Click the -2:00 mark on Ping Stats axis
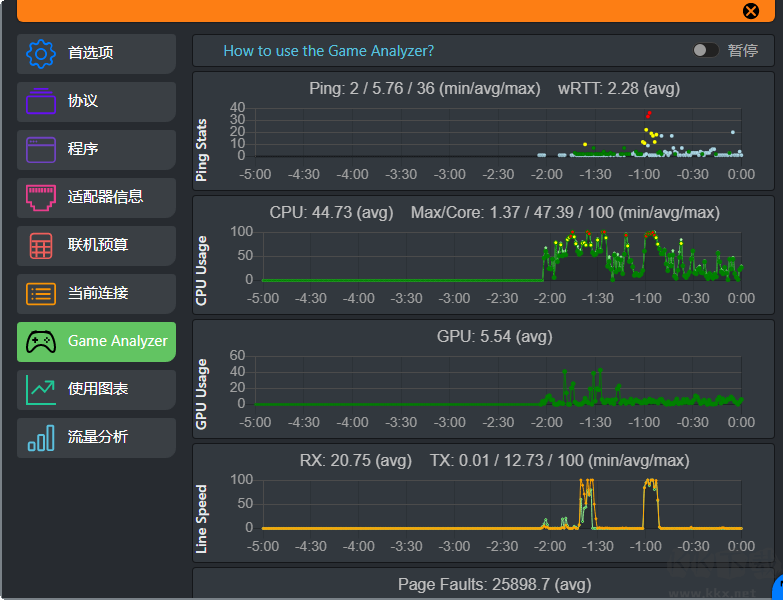 coord(547,174)
